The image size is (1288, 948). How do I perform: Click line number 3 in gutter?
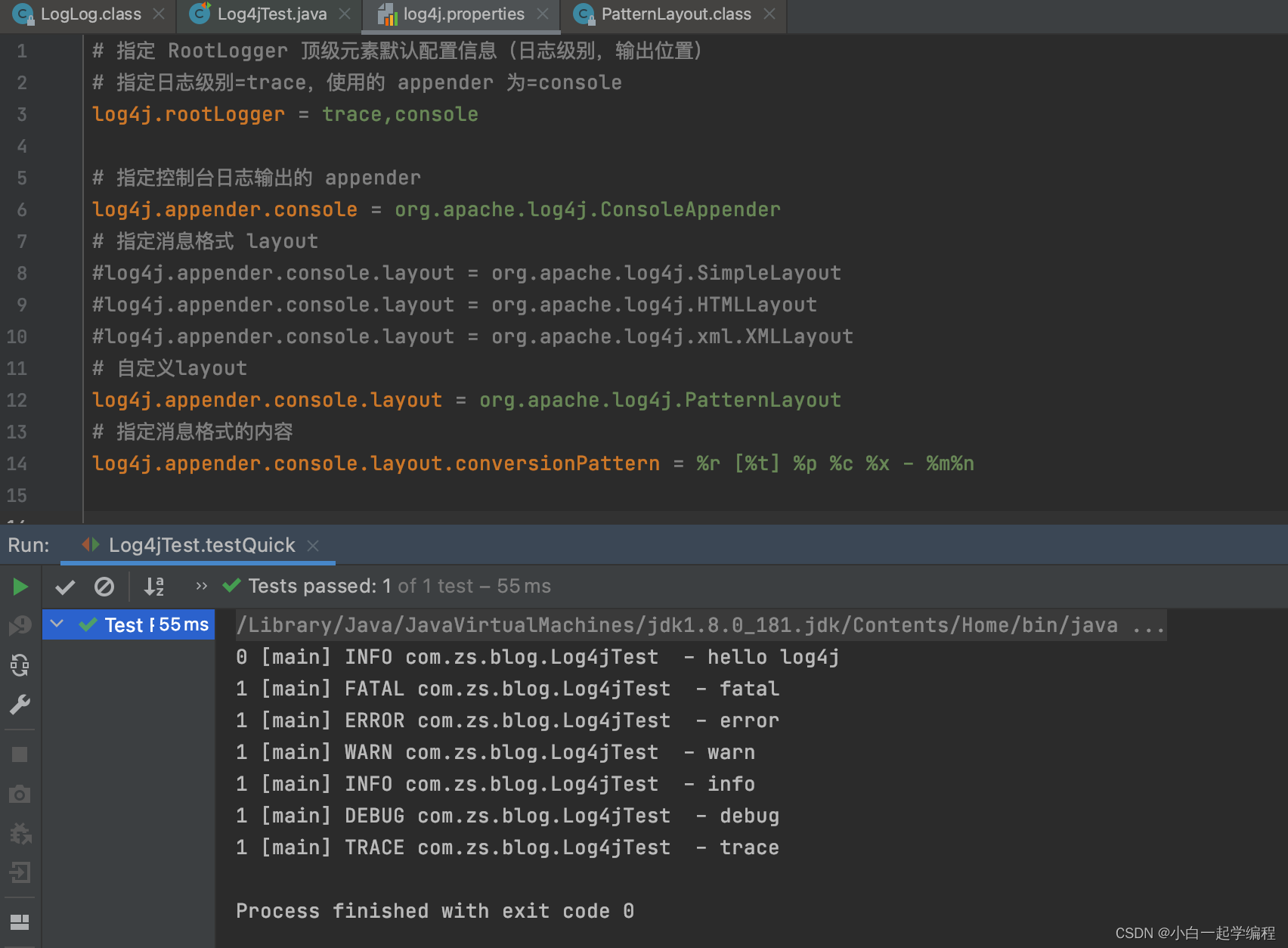point(22,114)
